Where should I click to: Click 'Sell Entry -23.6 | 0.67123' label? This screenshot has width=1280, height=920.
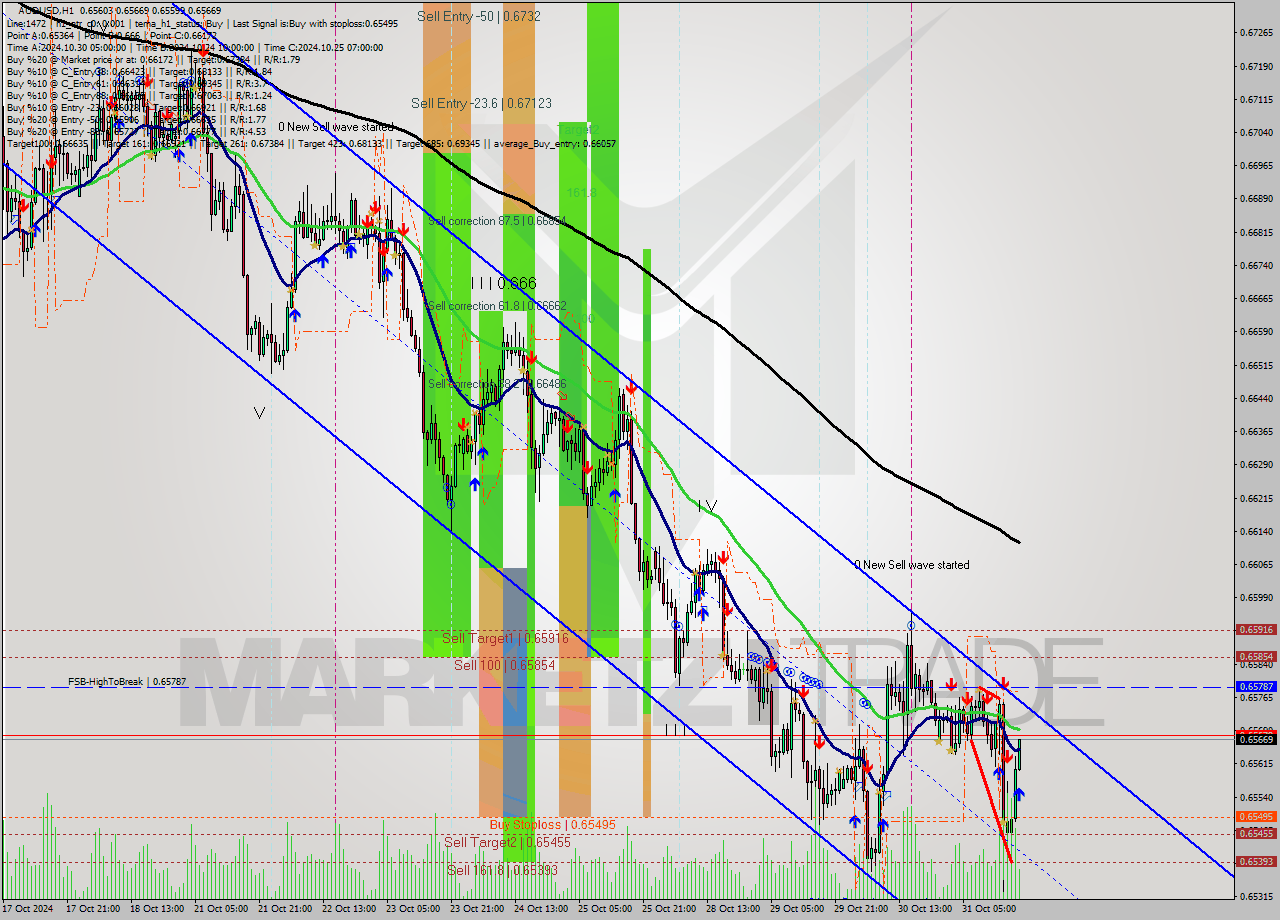click(481, 103)
